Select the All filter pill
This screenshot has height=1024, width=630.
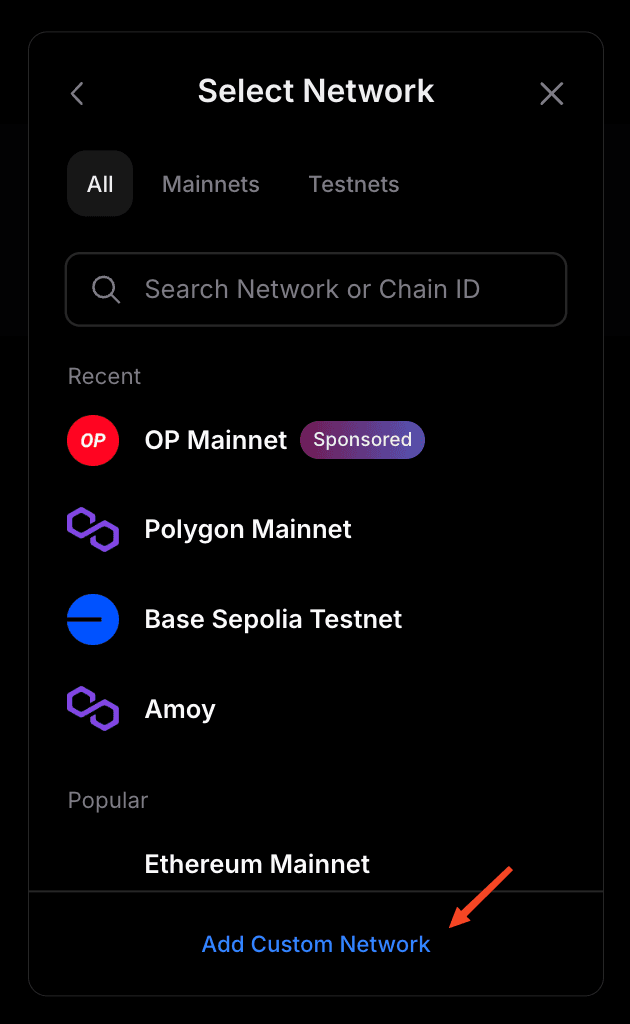[x=99, y=183]
